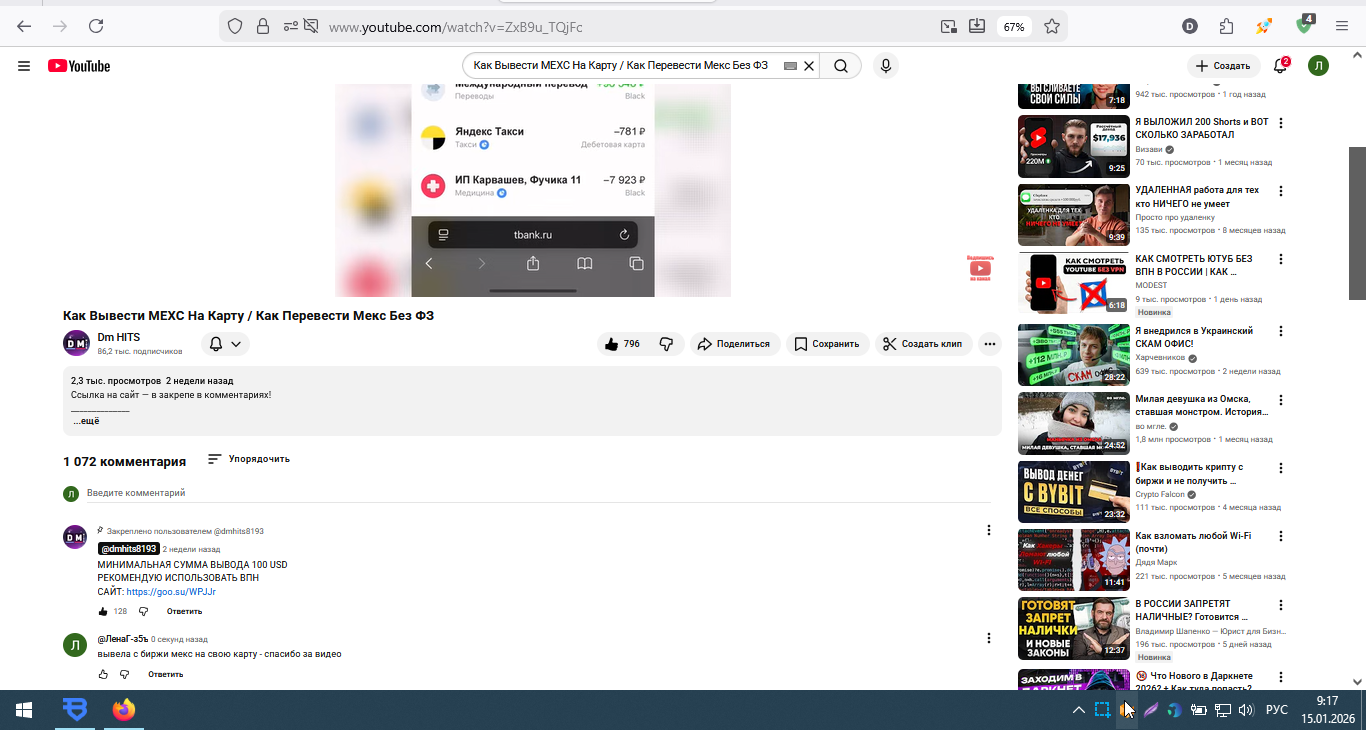Open the Dm HITS channel name link
Viewport: 1366px width, 730px height.
pos(119,338)
